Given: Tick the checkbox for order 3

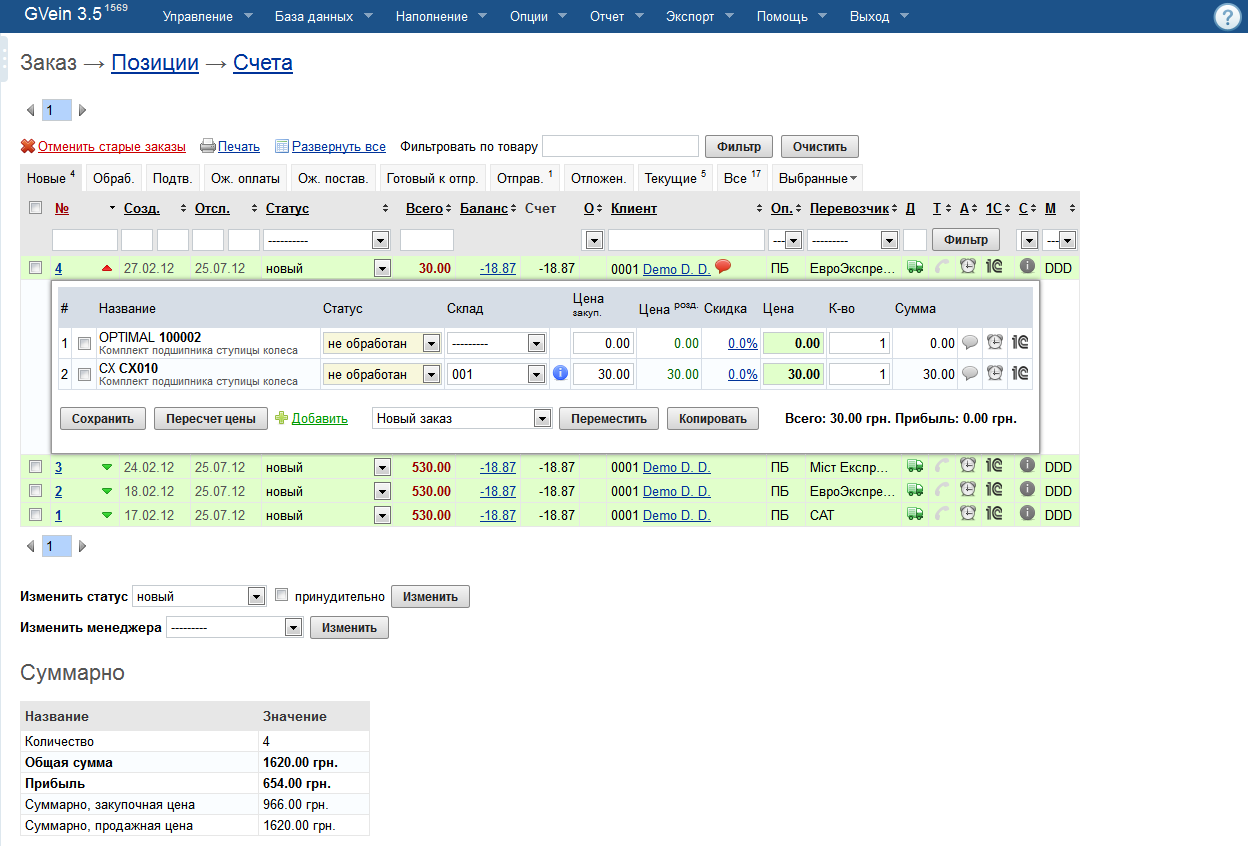Looking at the screenshot, I should (36, 467).
